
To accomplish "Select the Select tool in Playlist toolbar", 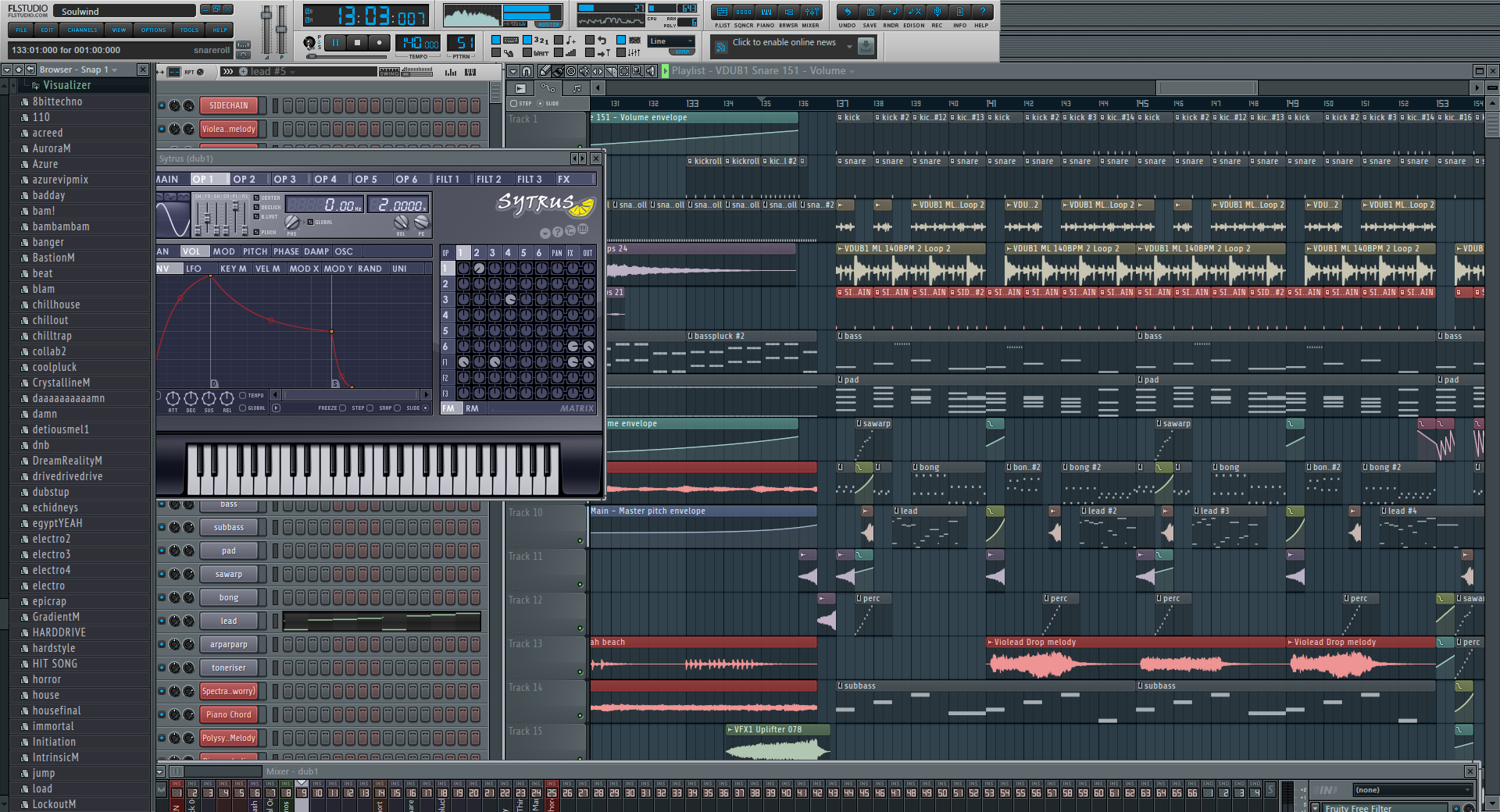I will pos(624,71).
